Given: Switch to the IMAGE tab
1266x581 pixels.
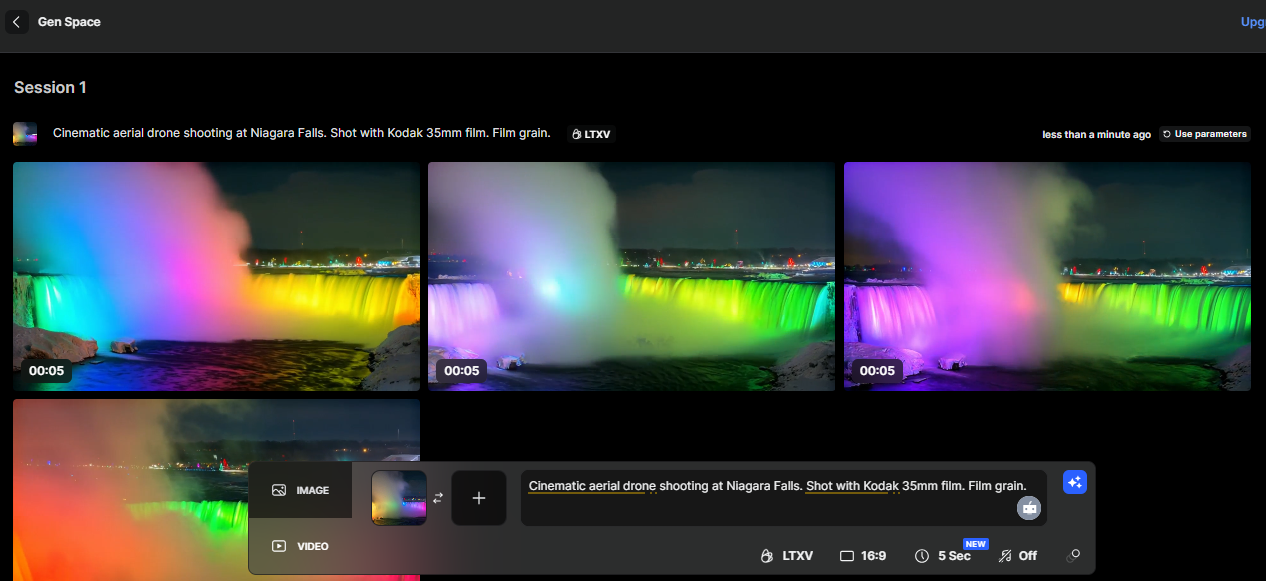Looking at the screenshot, I should 300,490.
